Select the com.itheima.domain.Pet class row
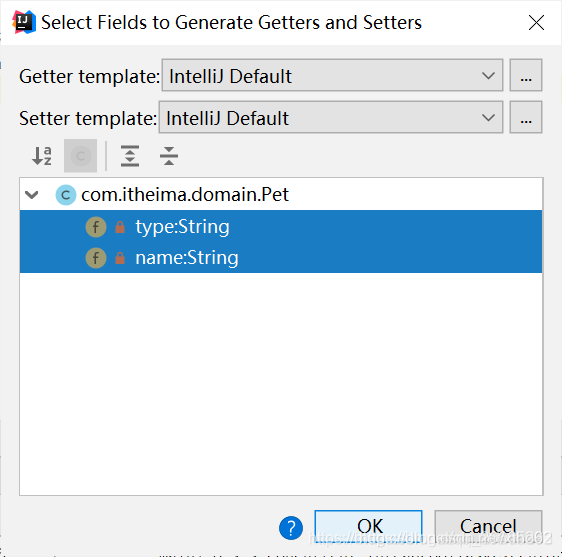The image size is (562, 557). 281,195
